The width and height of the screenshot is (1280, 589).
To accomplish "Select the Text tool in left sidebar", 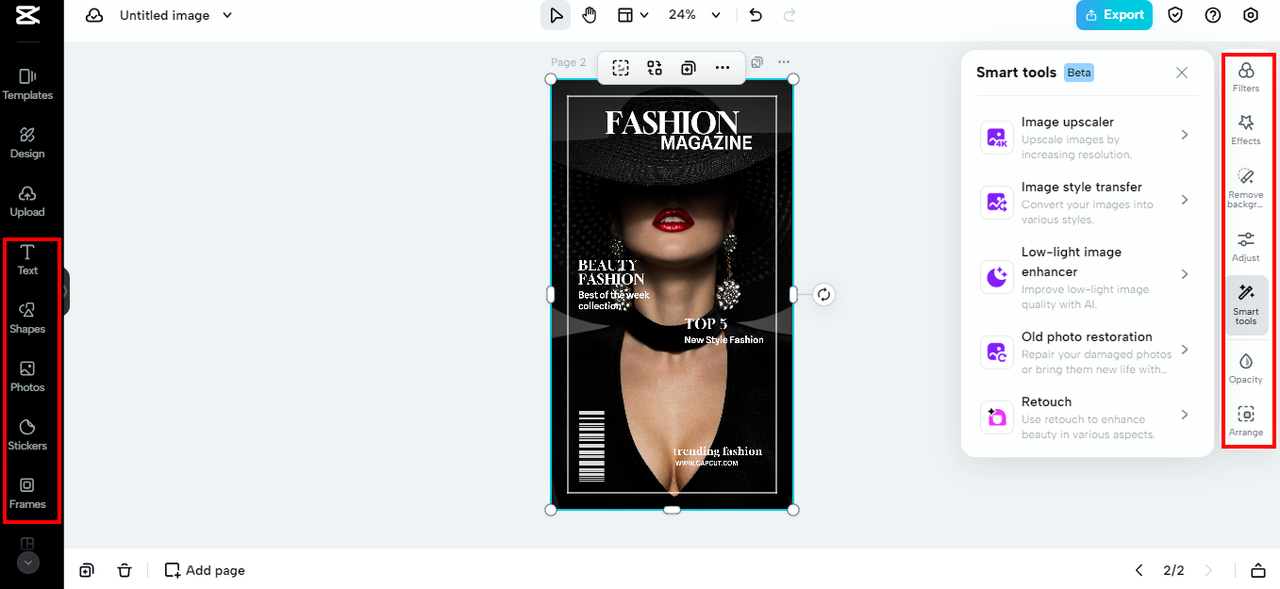I will [x=28, y=260].
